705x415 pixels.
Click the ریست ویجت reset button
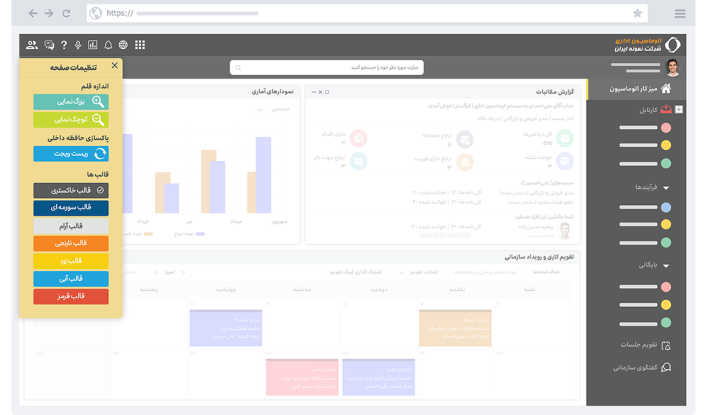(71, 154)
